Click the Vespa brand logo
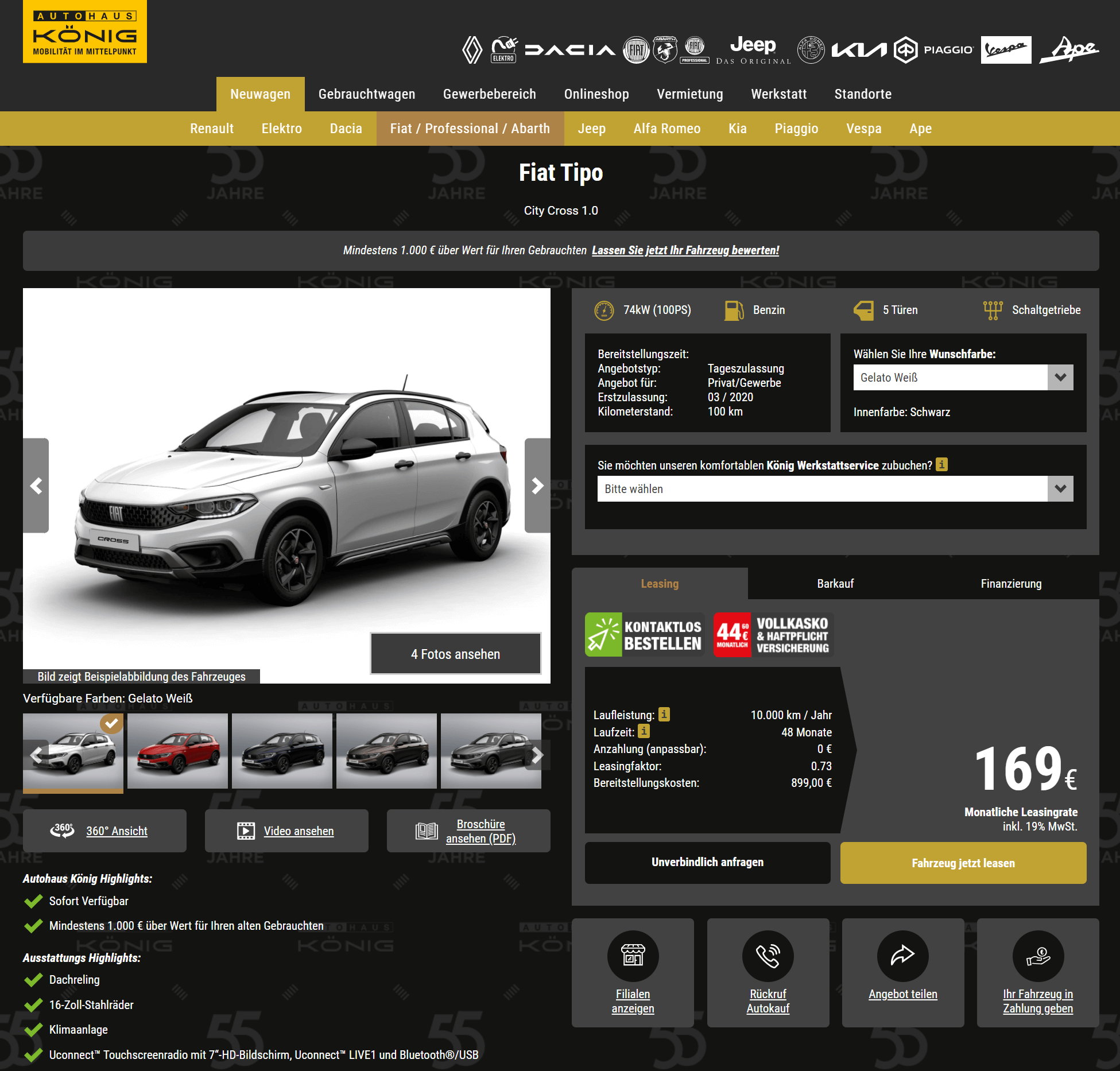Viewport: 1120px width, 1071px height. tap(1006, 50)
